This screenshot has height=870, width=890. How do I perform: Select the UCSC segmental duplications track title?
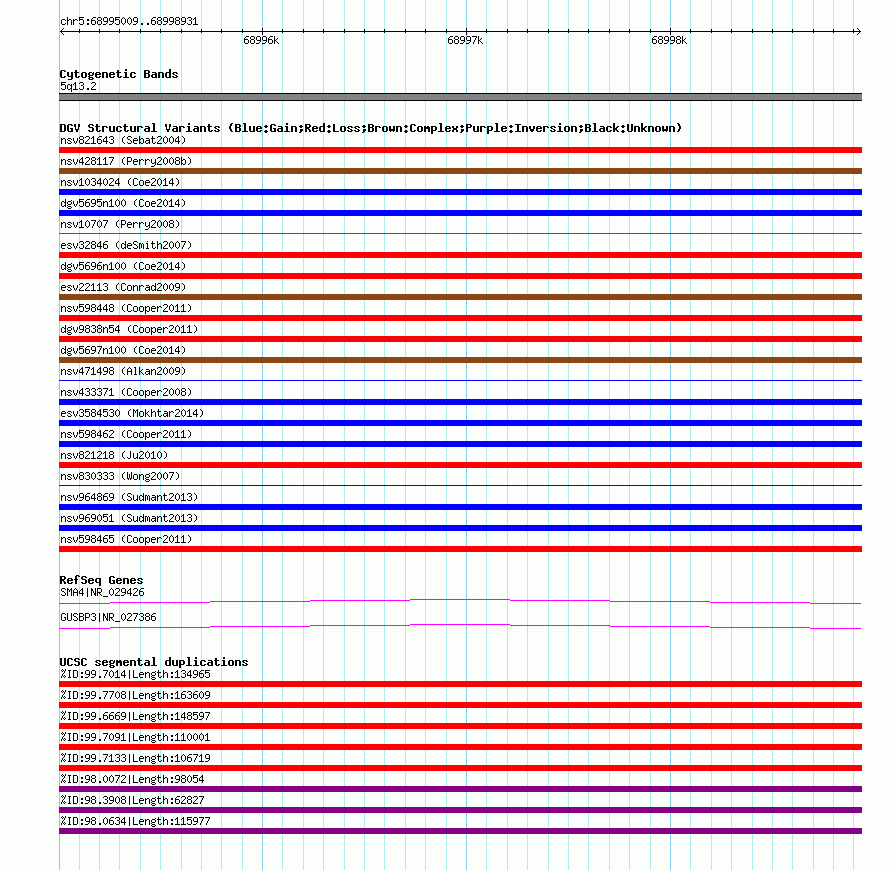(154, 662)
